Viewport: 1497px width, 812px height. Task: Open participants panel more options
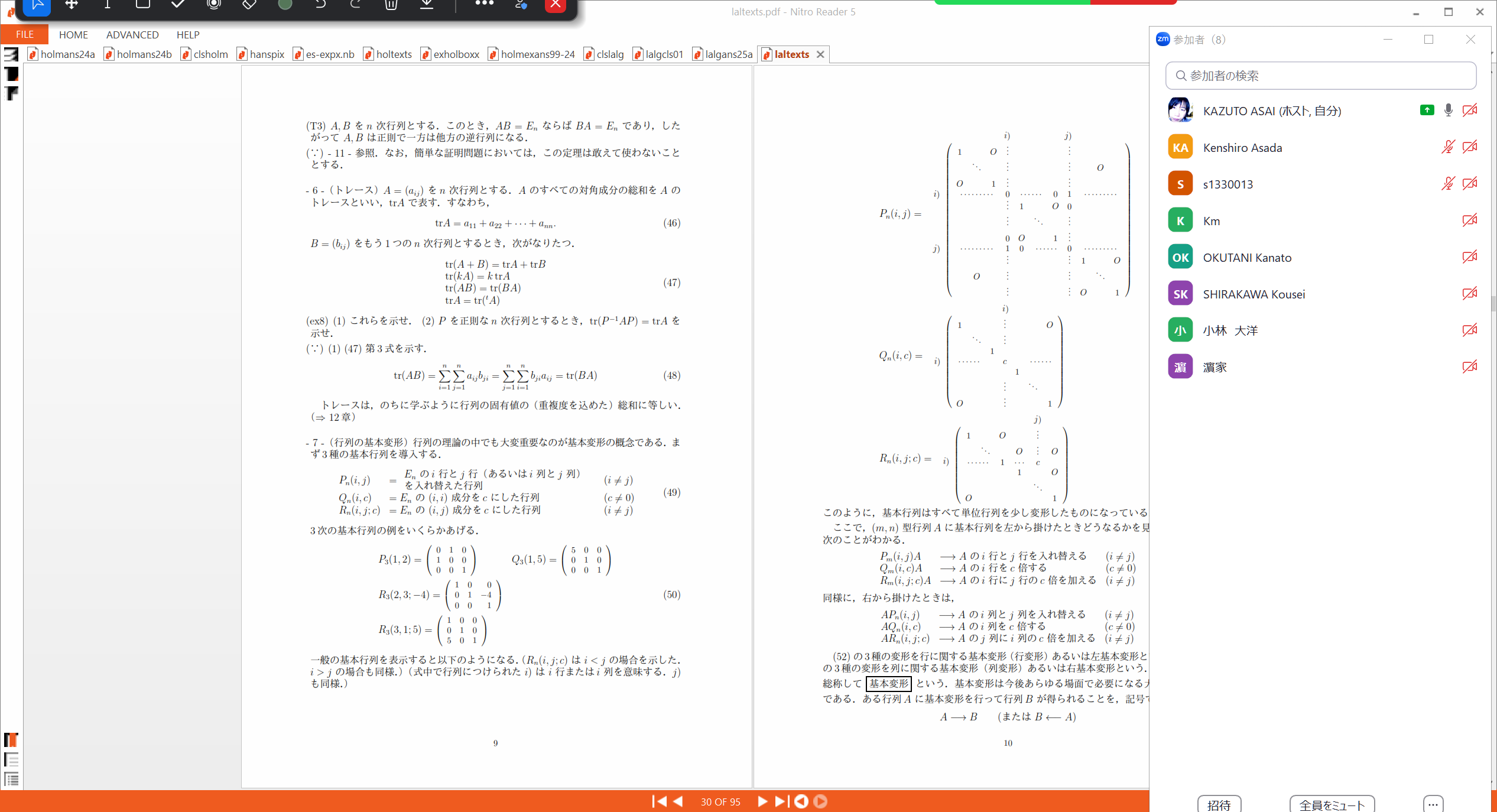click(x=1433, y=804)
